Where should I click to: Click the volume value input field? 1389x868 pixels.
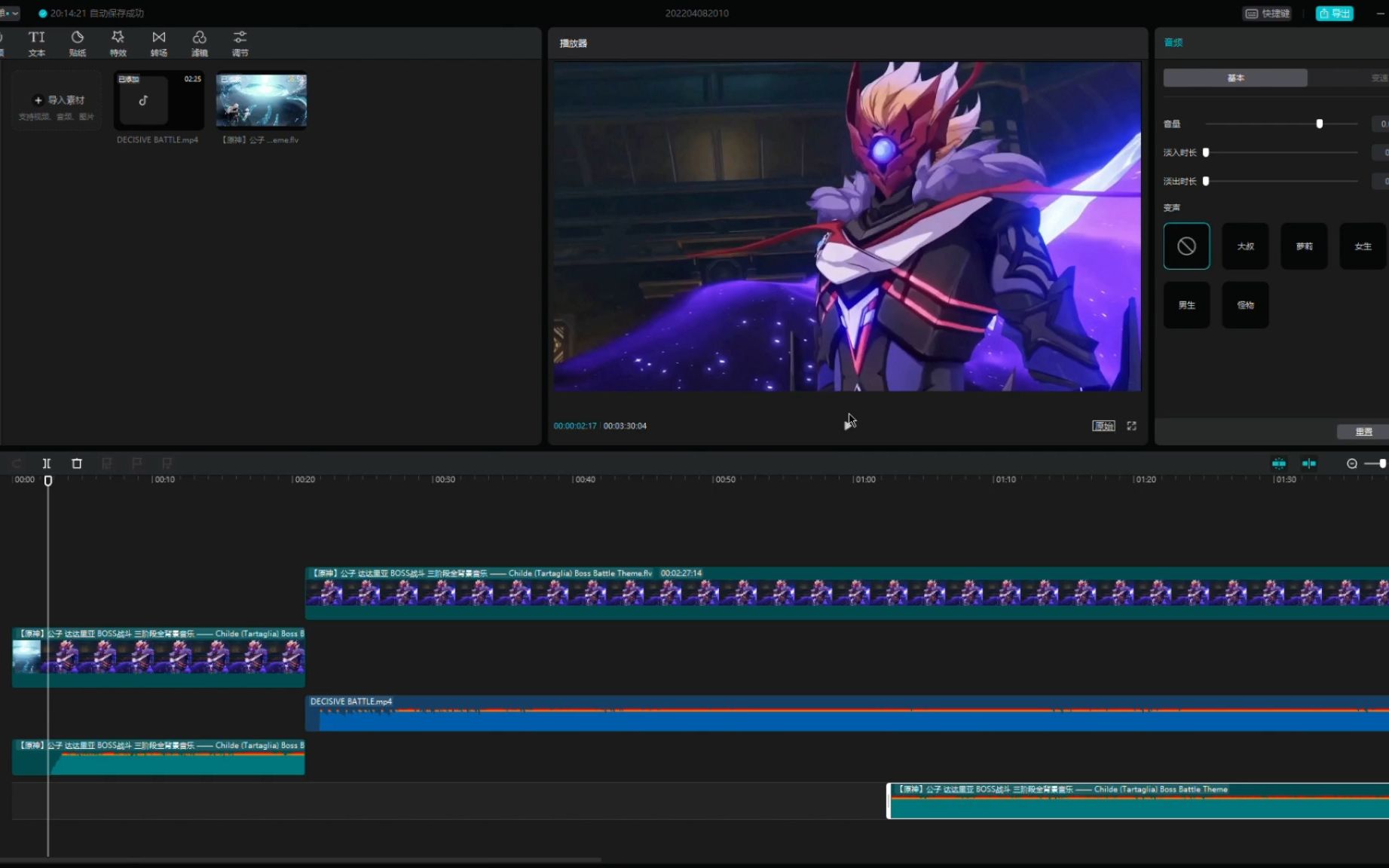coord(1381,124)
